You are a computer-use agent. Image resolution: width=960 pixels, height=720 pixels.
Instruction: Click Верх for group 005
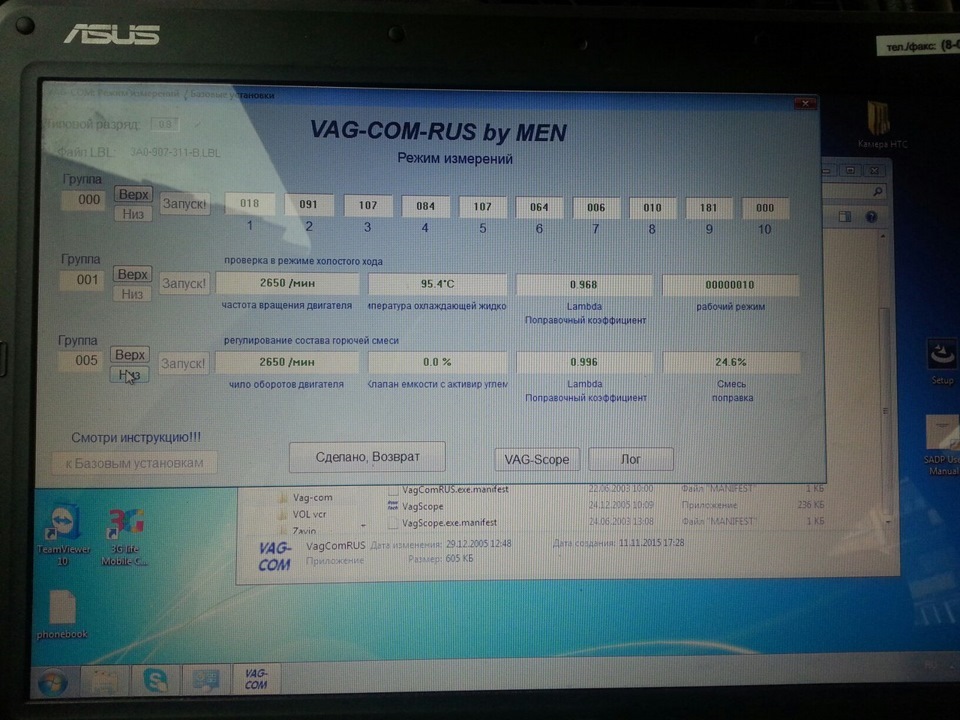130,354
